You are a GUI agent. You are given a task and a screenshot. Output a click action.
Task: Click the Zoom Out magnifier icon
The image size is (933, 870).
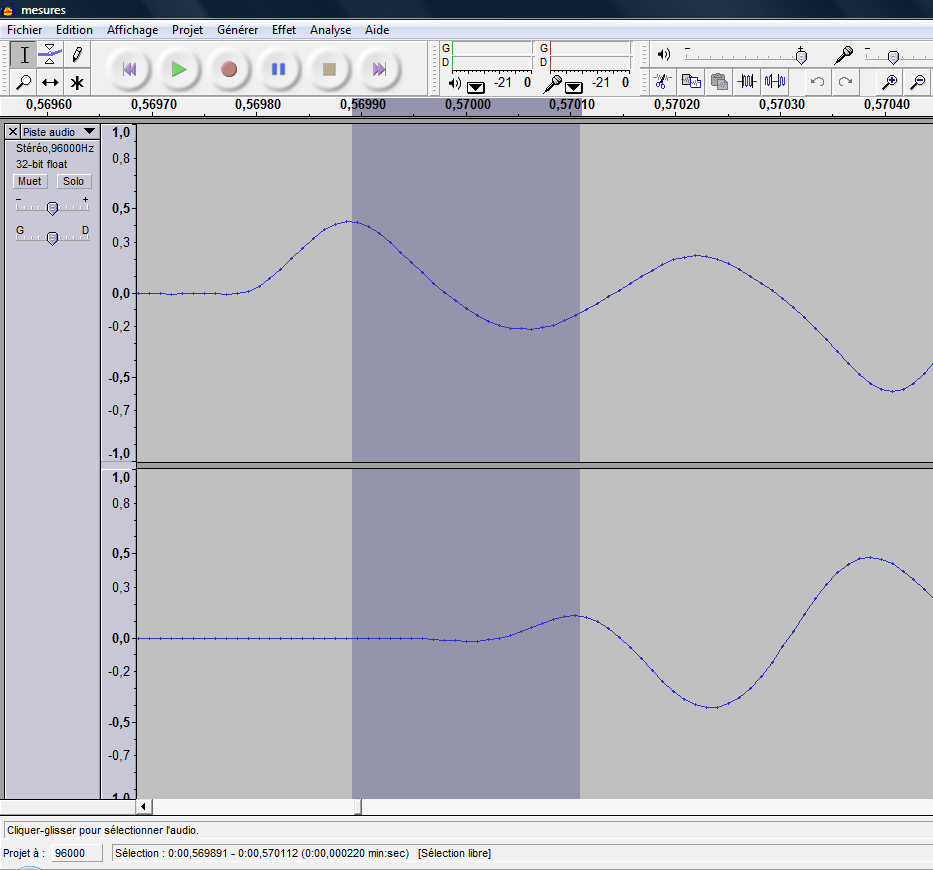[918, 82]
